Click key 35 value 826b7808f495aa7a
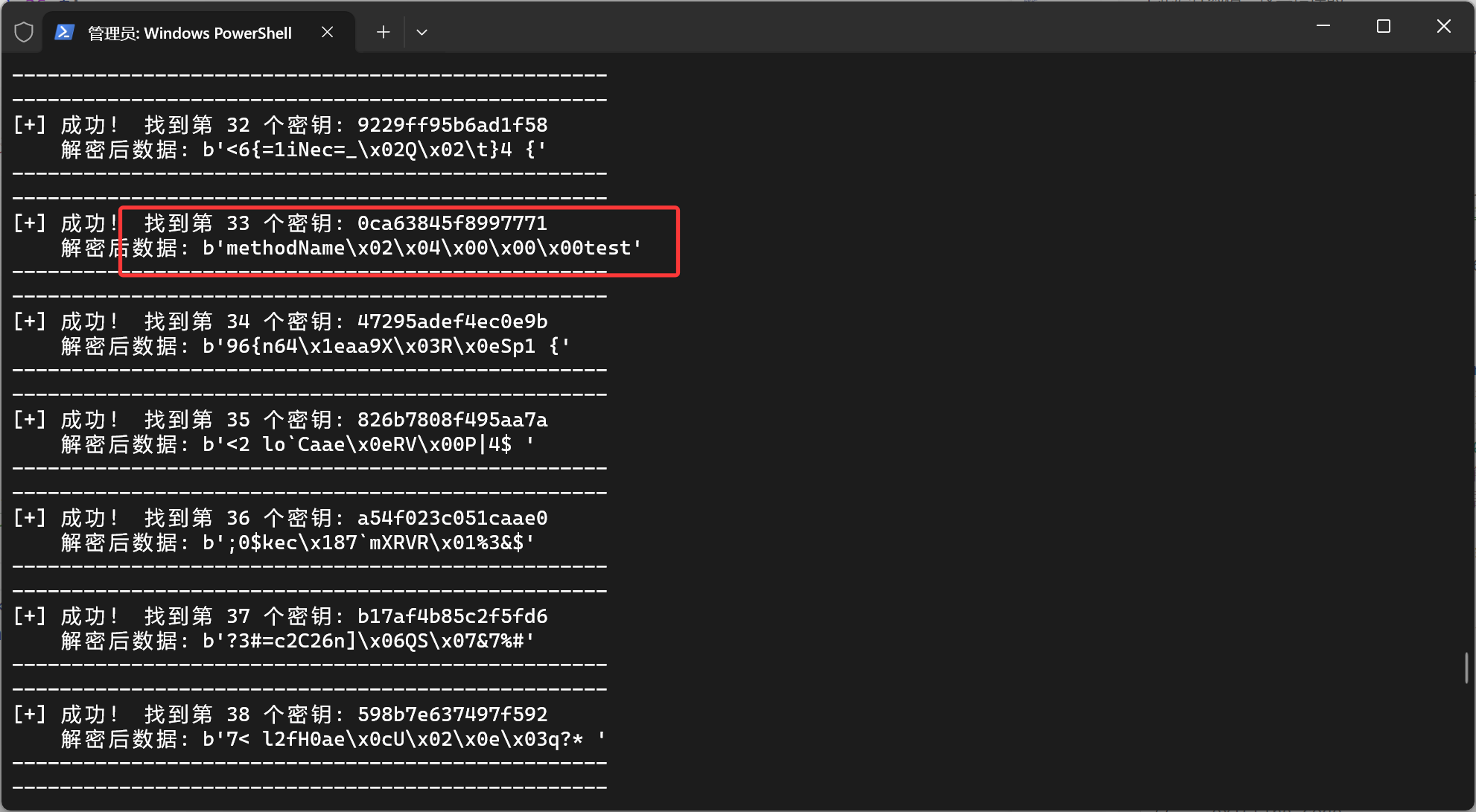The width and height of the screenshot is (1476, 812). (452, 420)
